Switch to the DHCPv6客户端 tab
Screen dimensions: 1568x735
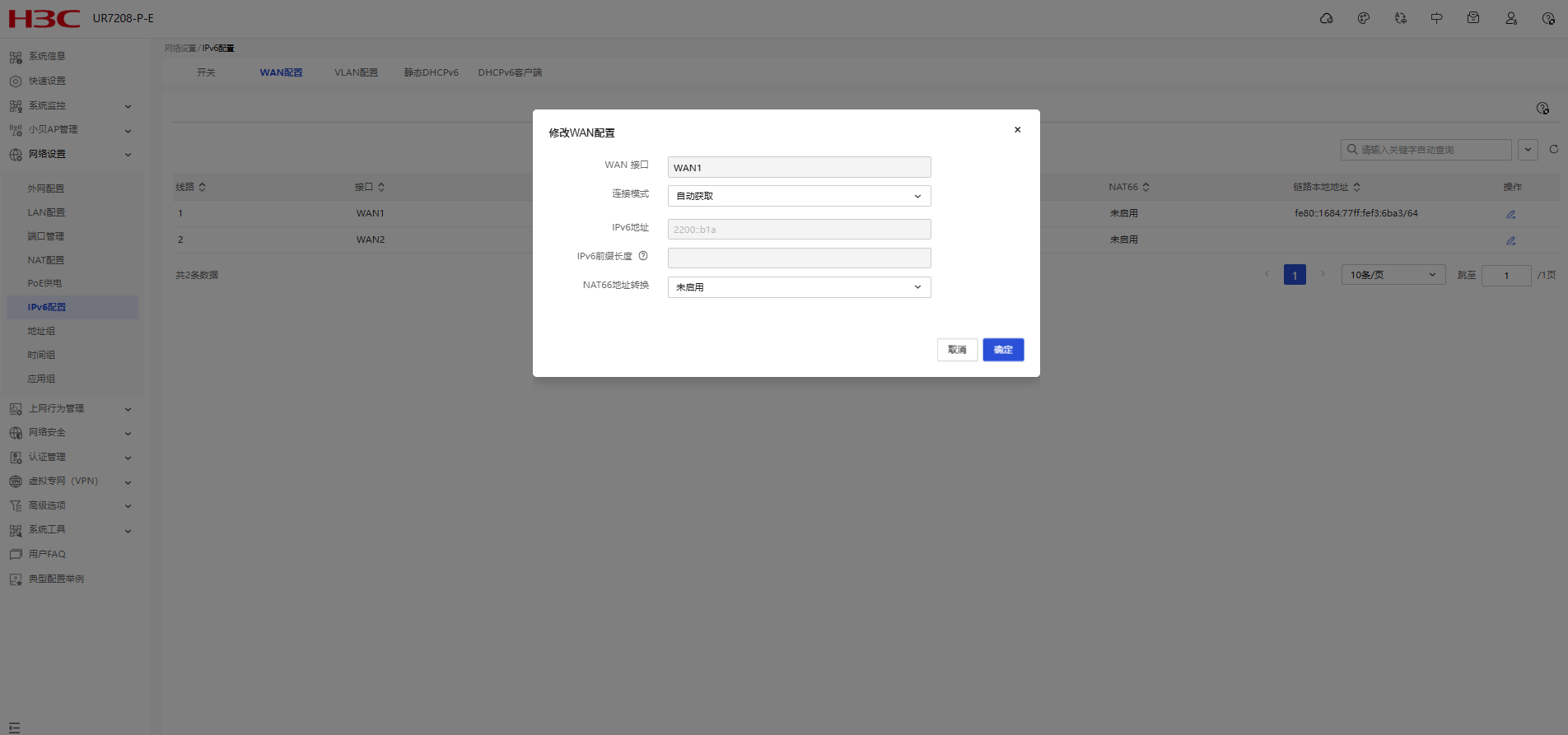click(510, 72)
